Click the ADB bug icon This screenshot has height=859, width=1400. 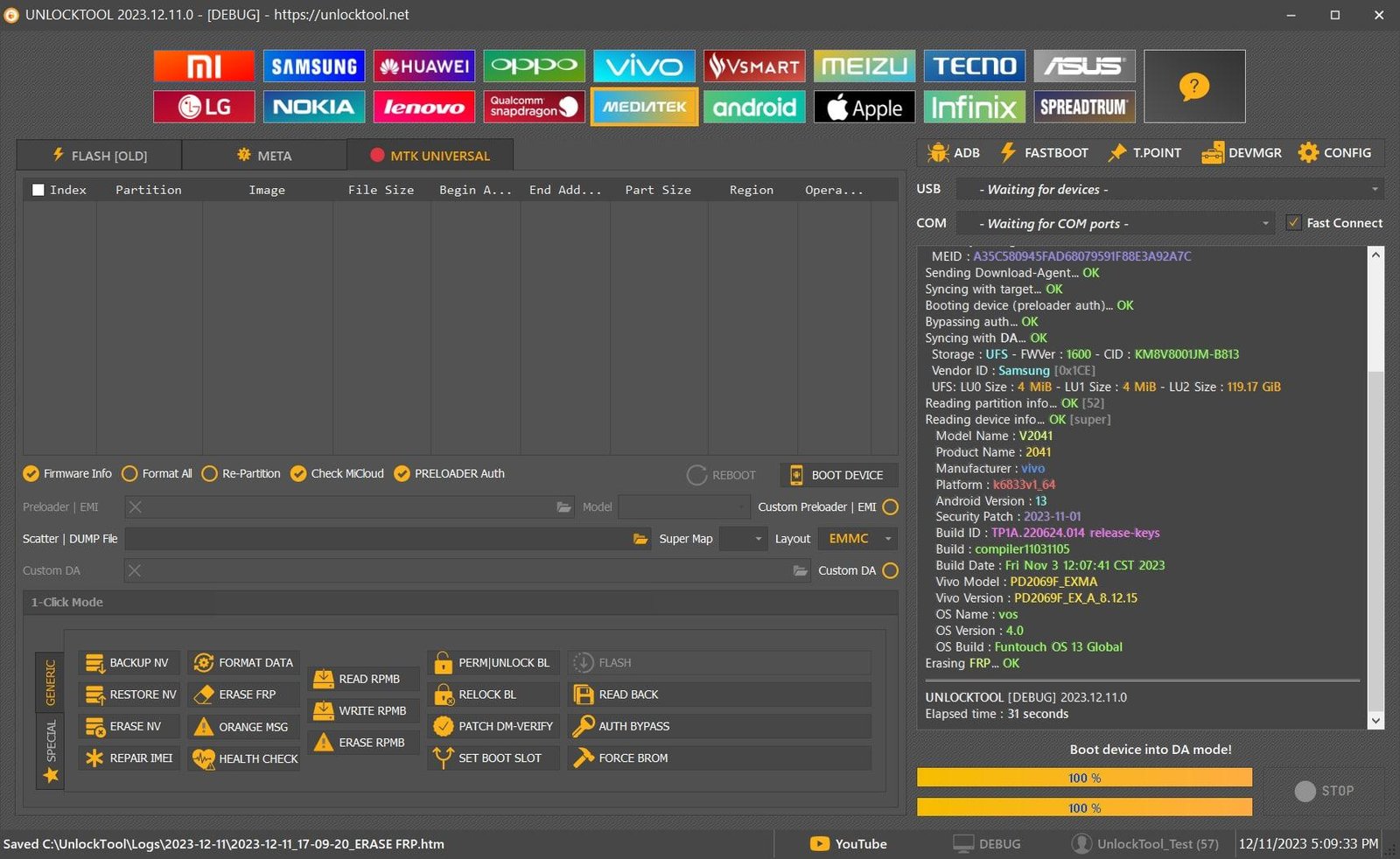(x=938, y=152)
